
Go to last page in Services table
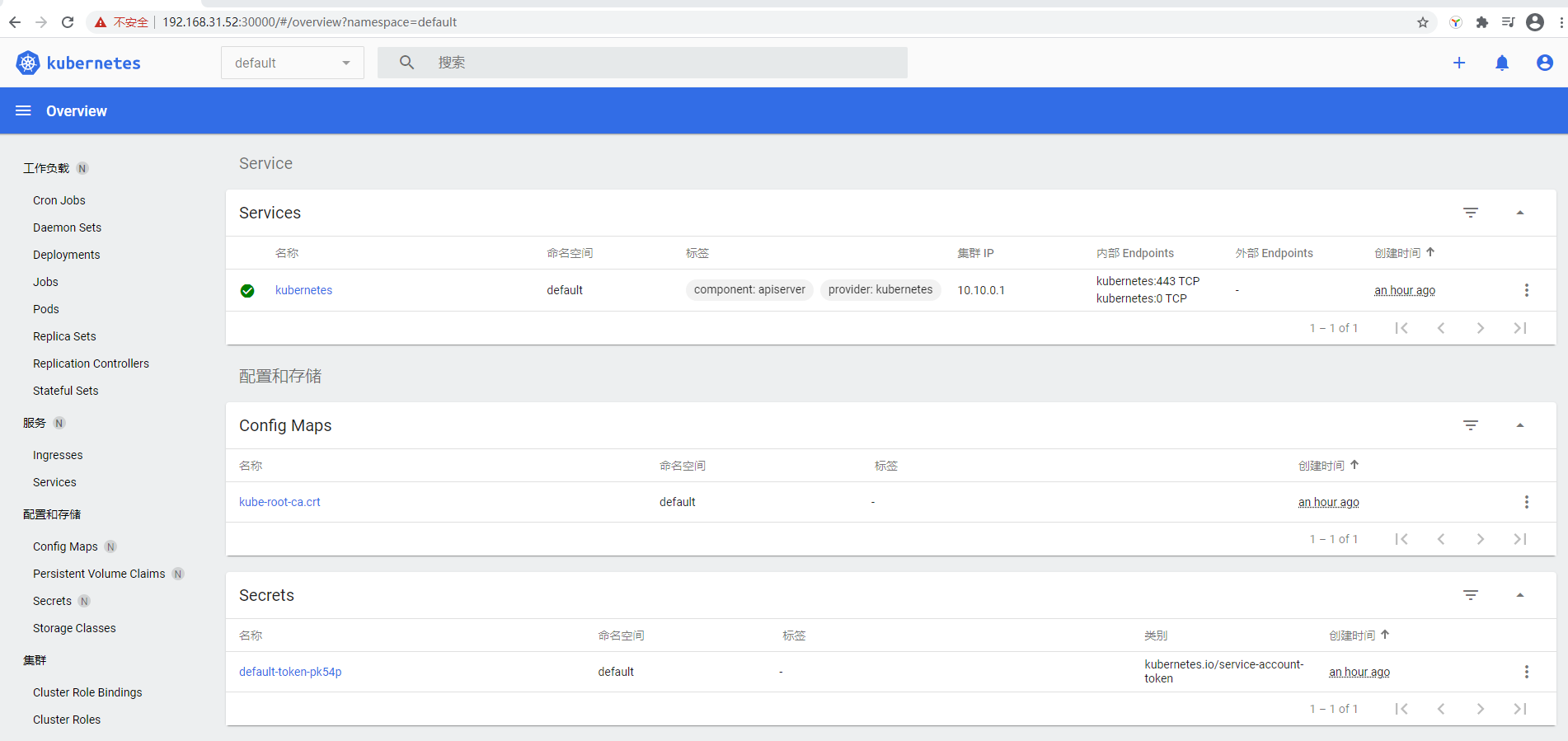click(x=1520, y=328)
